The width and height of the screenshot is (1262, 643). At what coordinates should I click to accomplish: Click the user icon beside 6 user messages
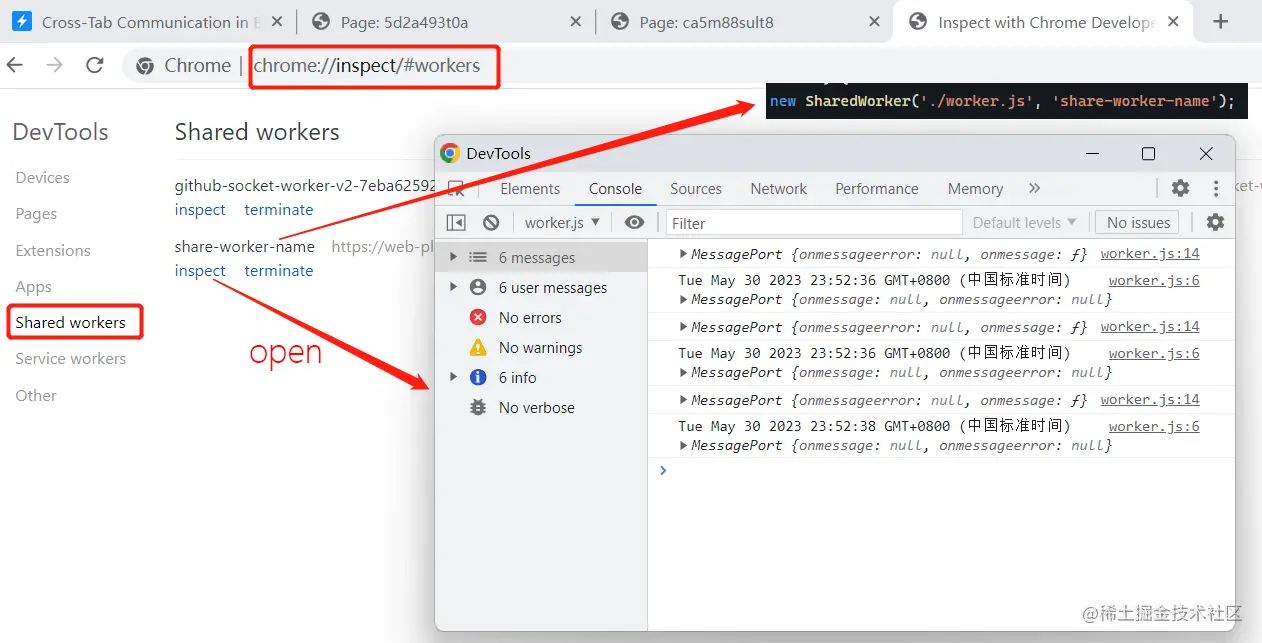(478, 287)
